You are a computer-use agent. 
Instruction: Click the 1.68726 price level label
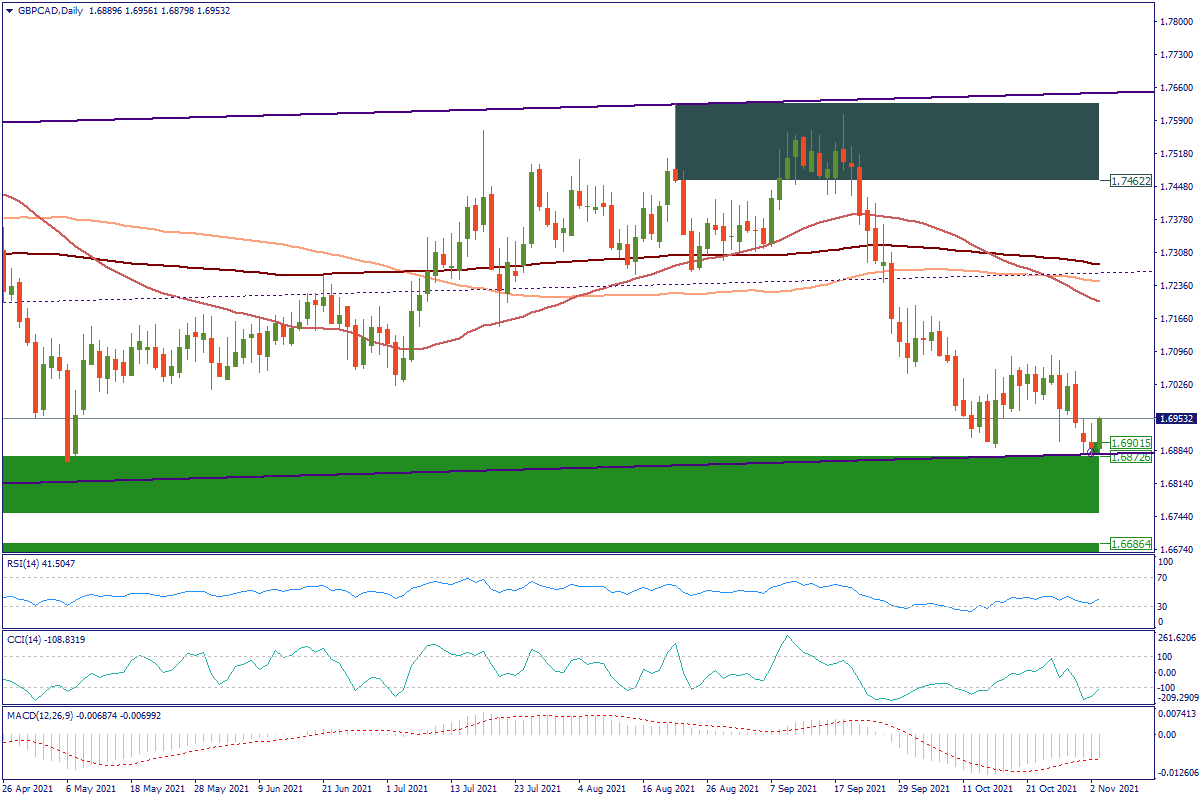1131,457
